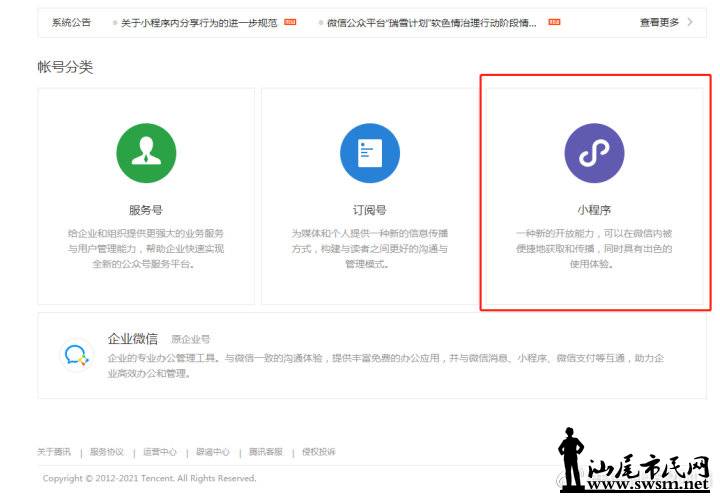Click the 原企业号 label
This screenshot has width=720, height=498.
[x=191, y=339]
